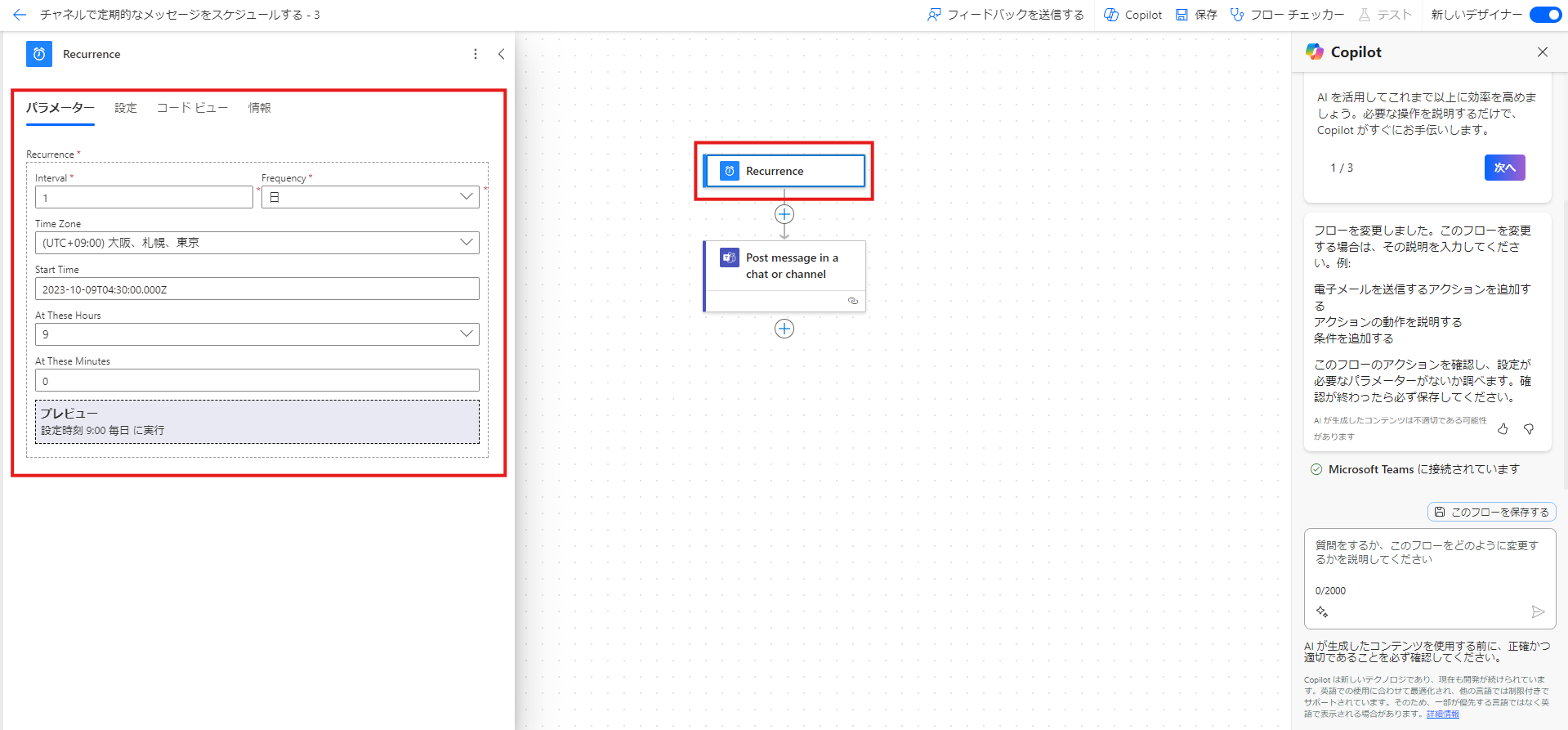Send the Copilot message with arrow icon
This screenshot has width=1568, height=730.
pos(1538,611)
